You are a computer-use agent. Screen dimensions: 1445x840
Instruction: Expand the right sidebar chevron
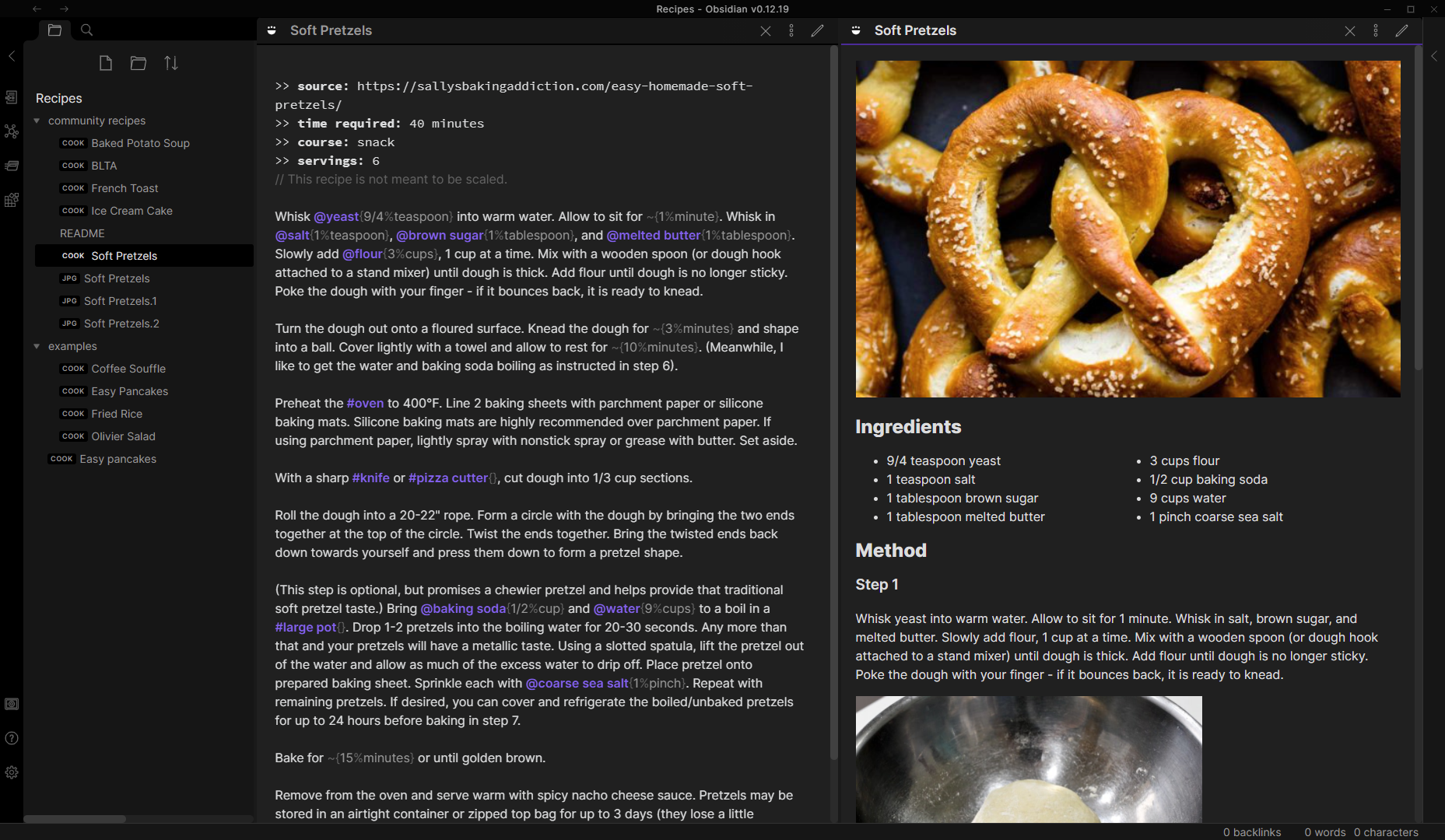(1434, 56)
